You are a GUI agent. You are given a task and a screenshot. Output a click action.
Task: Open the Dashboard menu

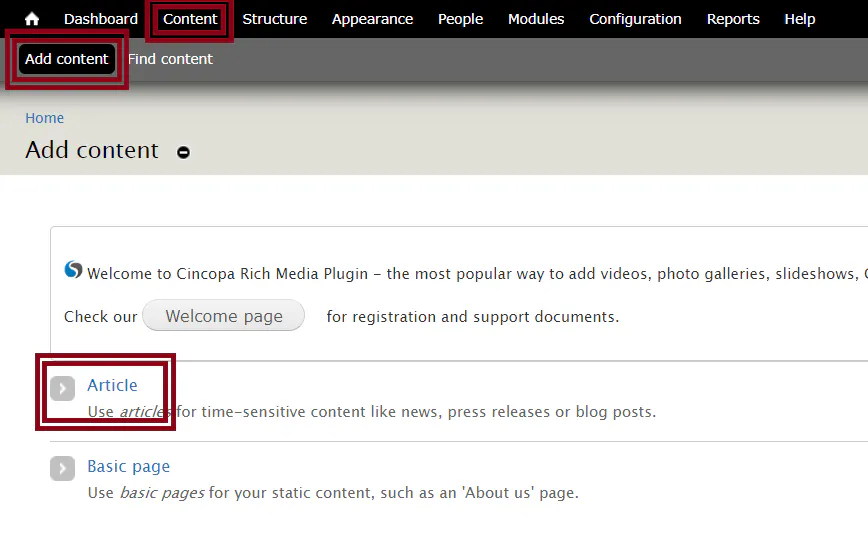click(101, 19)
